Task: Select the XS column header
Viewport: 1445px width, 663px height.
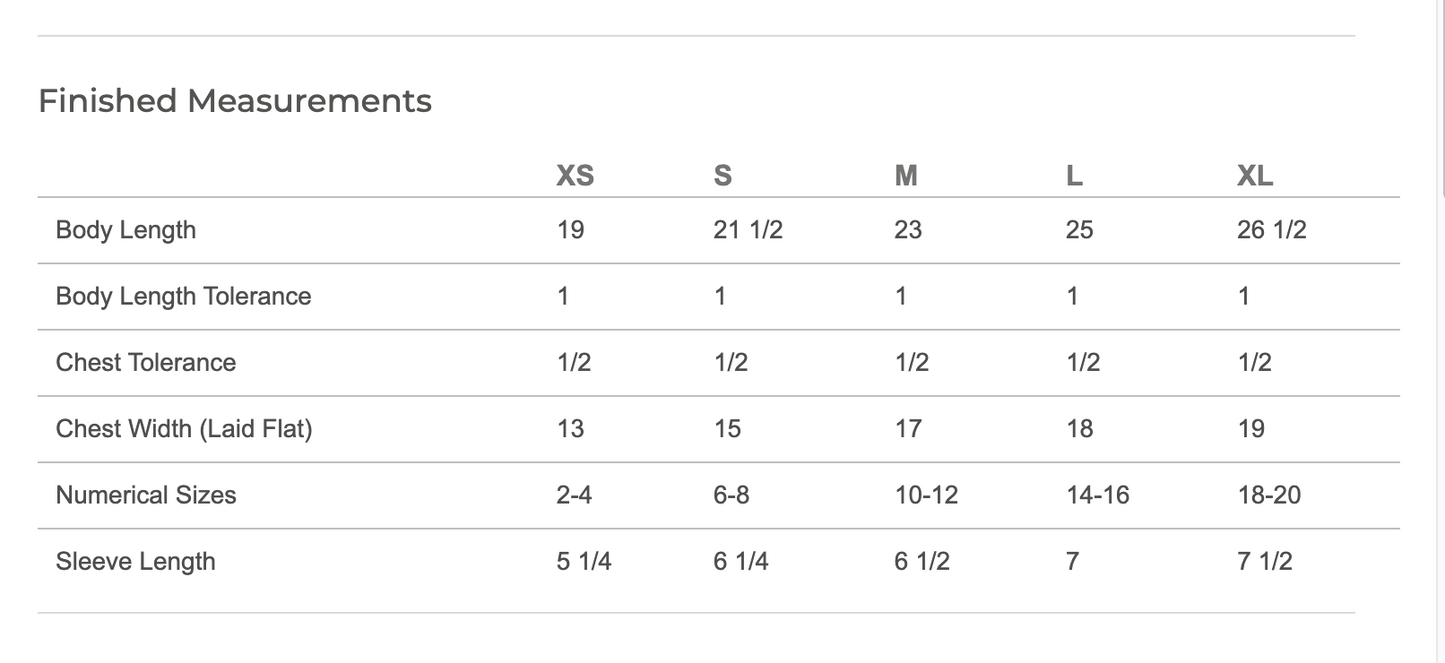Action: pyautogui.click(x=575, y=176)
